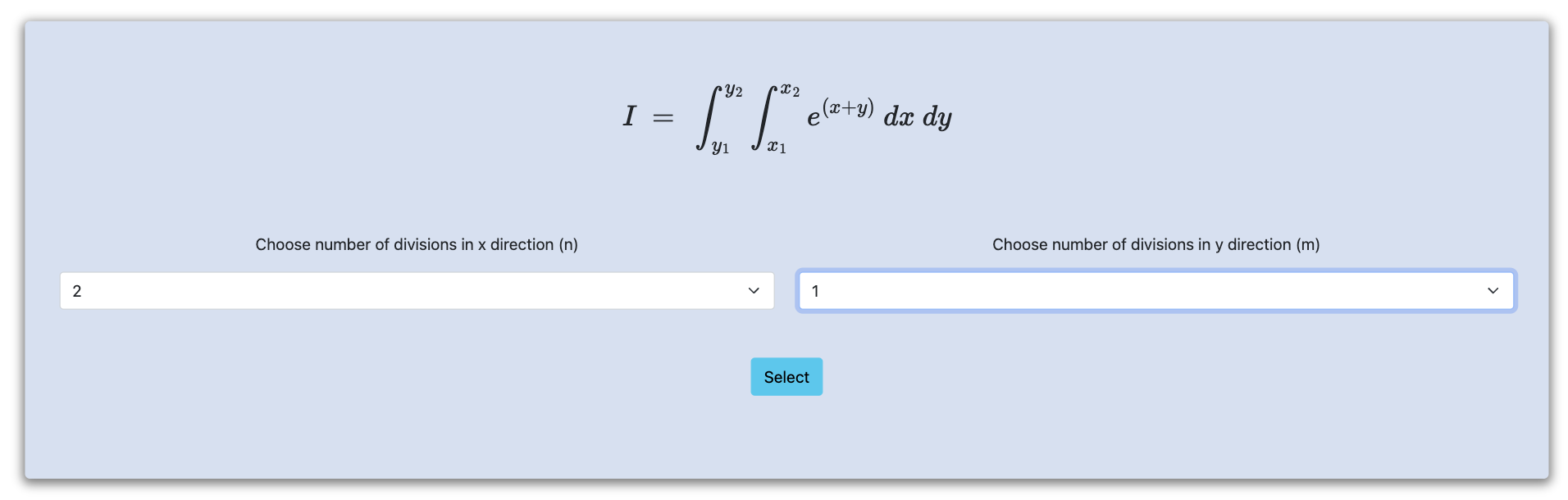This screenshot has width=1568, height=500.
Task: Click the 'divisions in y direction (m)' label
Action: [x=1156, y=244]
